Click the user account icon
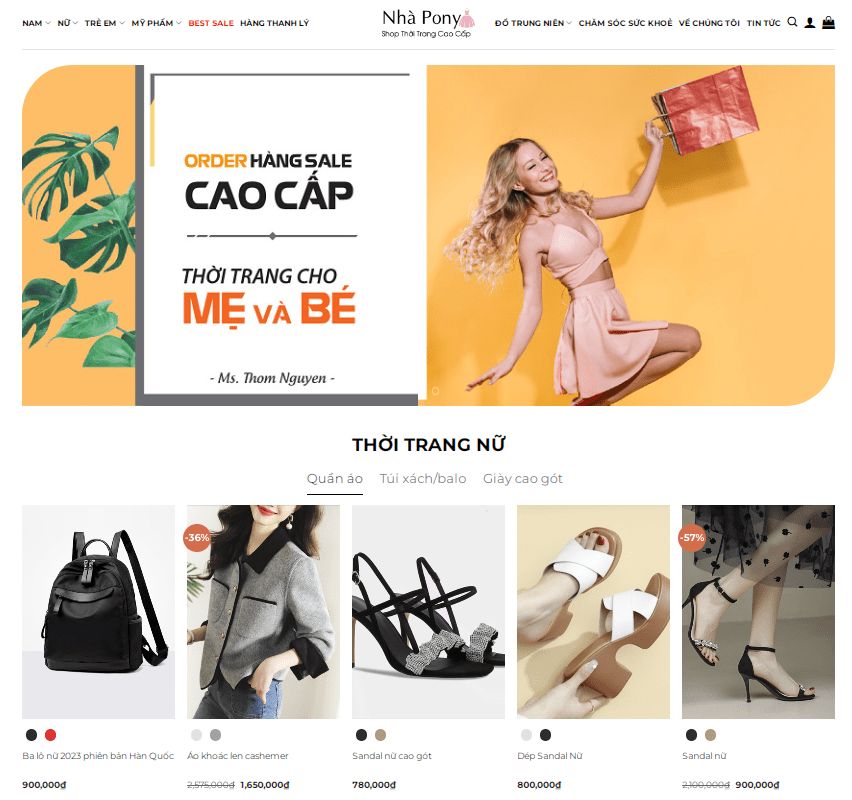The width and height of the screenshot is (852, 800). click(x=810, y=22)
